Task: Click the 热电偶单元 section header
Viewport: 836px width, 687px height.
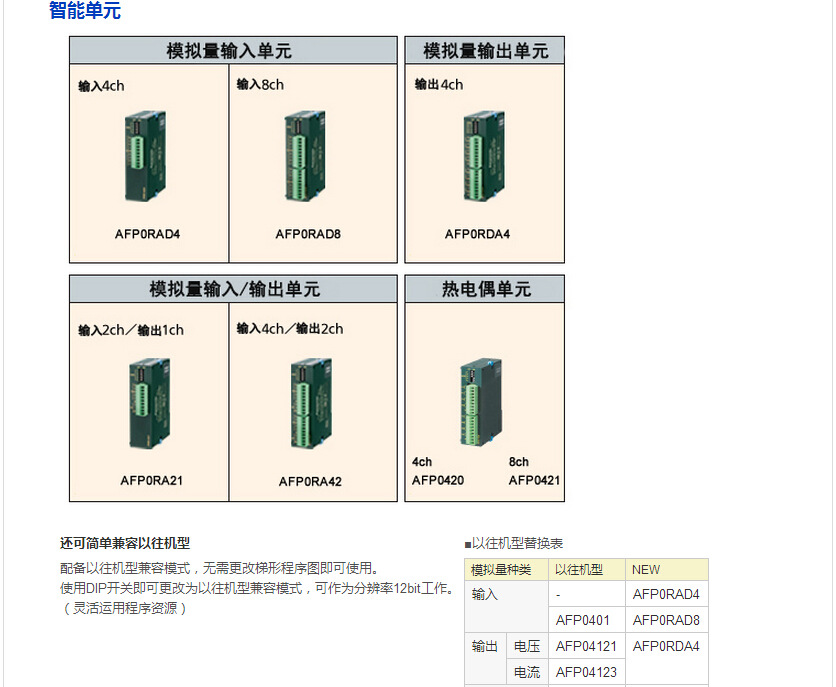Action: 483,289
